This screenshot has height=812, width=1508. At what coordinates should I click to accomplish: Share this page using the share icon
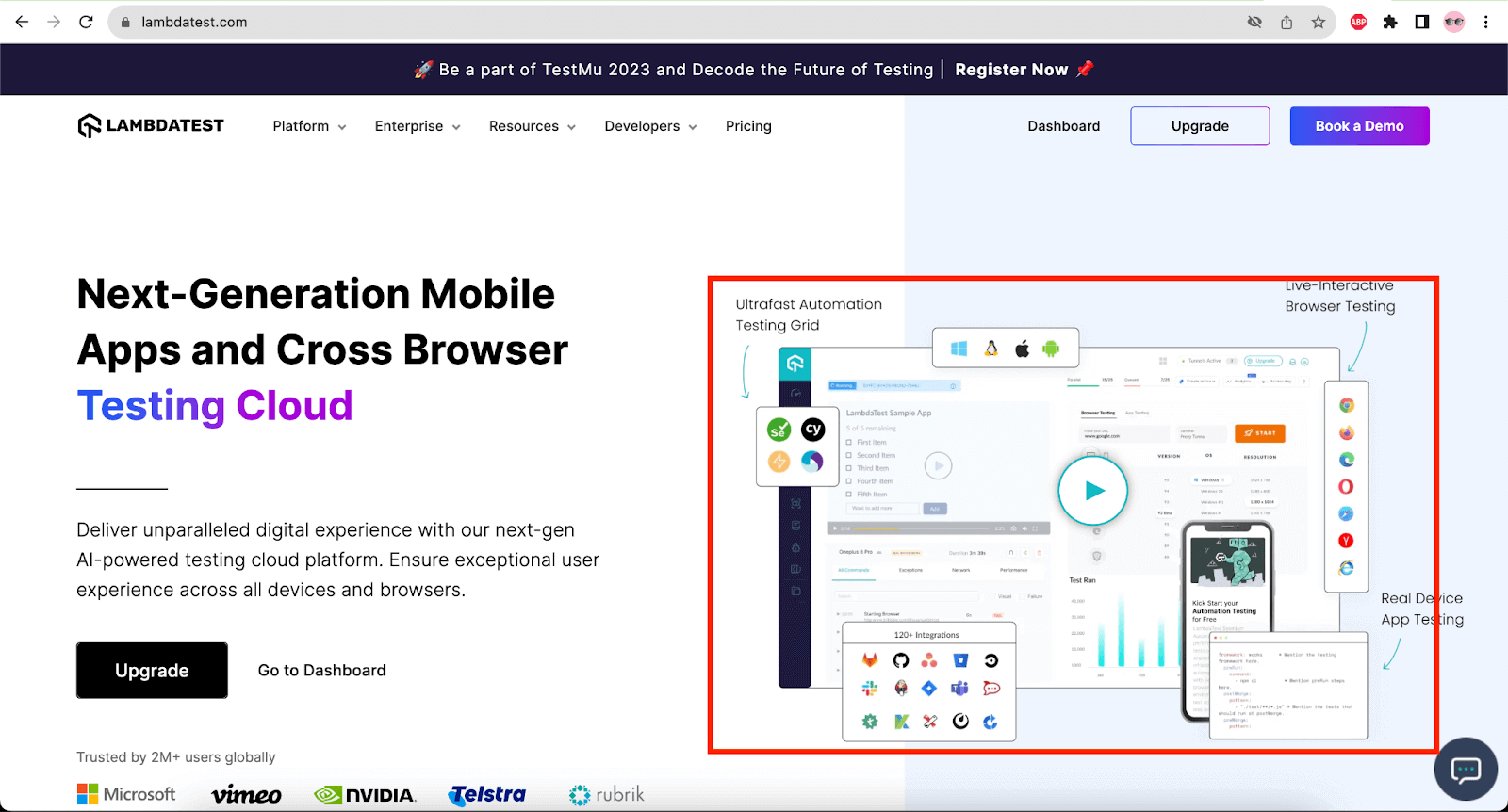[x=1287, y=22]
